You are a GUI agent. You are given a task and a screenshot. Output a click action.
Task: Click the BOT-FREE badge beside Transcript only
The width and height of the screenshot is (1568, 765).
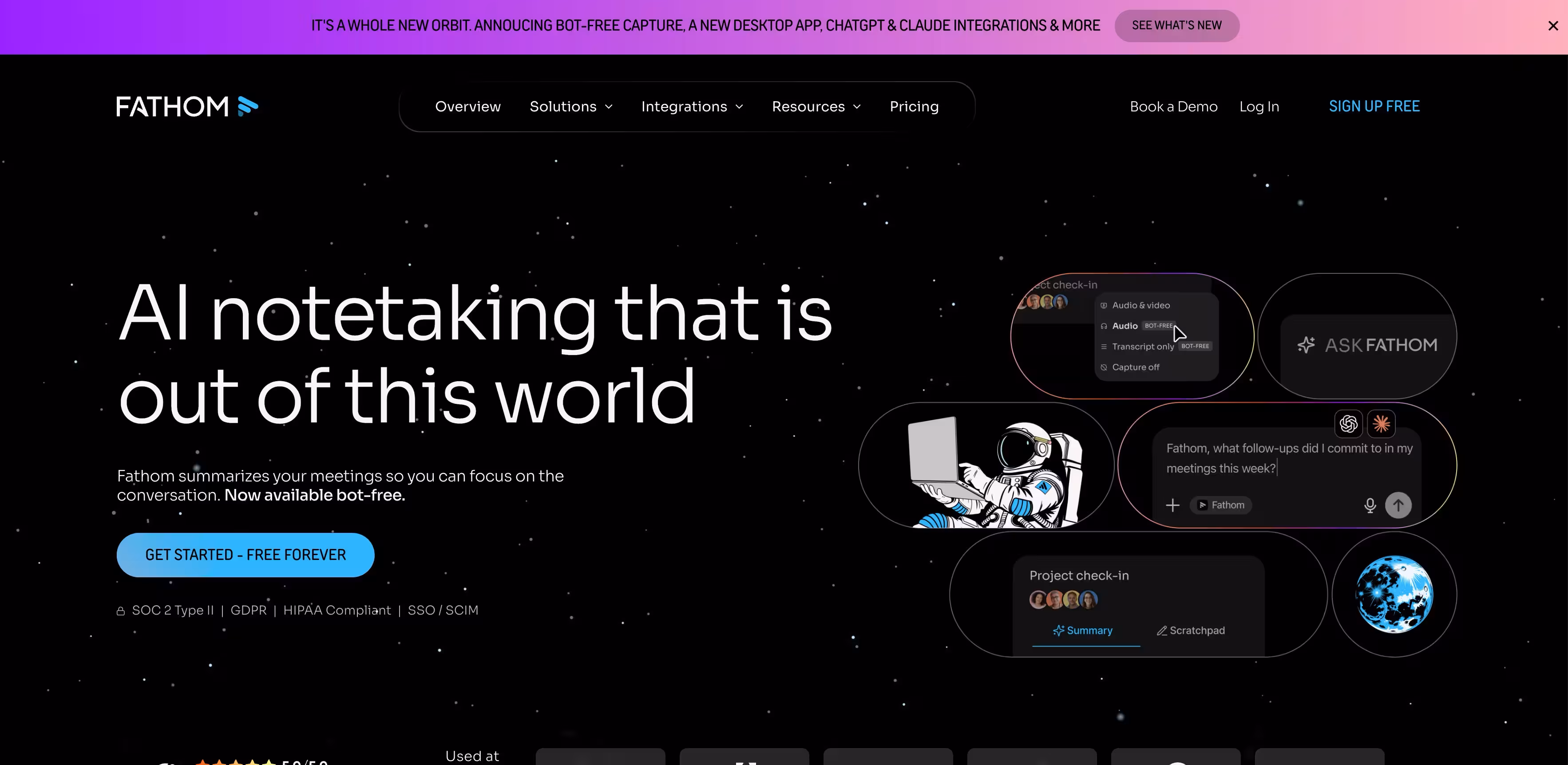(x=1195, y=346)
